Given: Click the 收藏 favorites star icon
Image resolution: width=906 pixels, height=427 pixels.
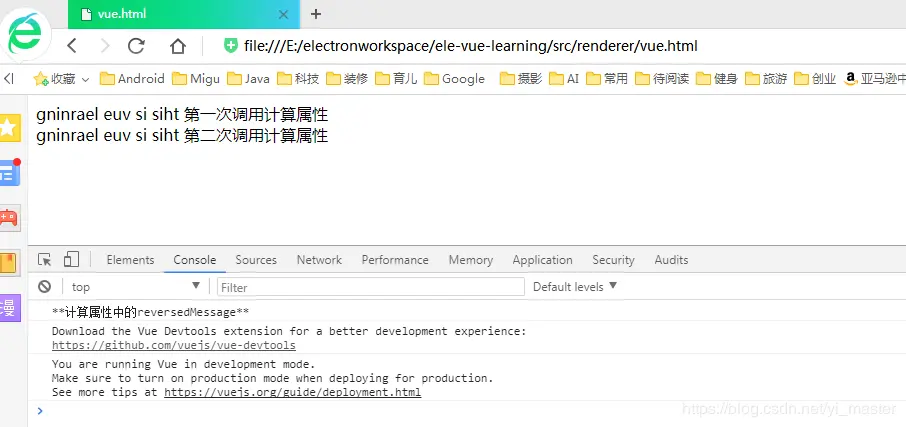Looking at the screenshot, I should click(41, 79).
